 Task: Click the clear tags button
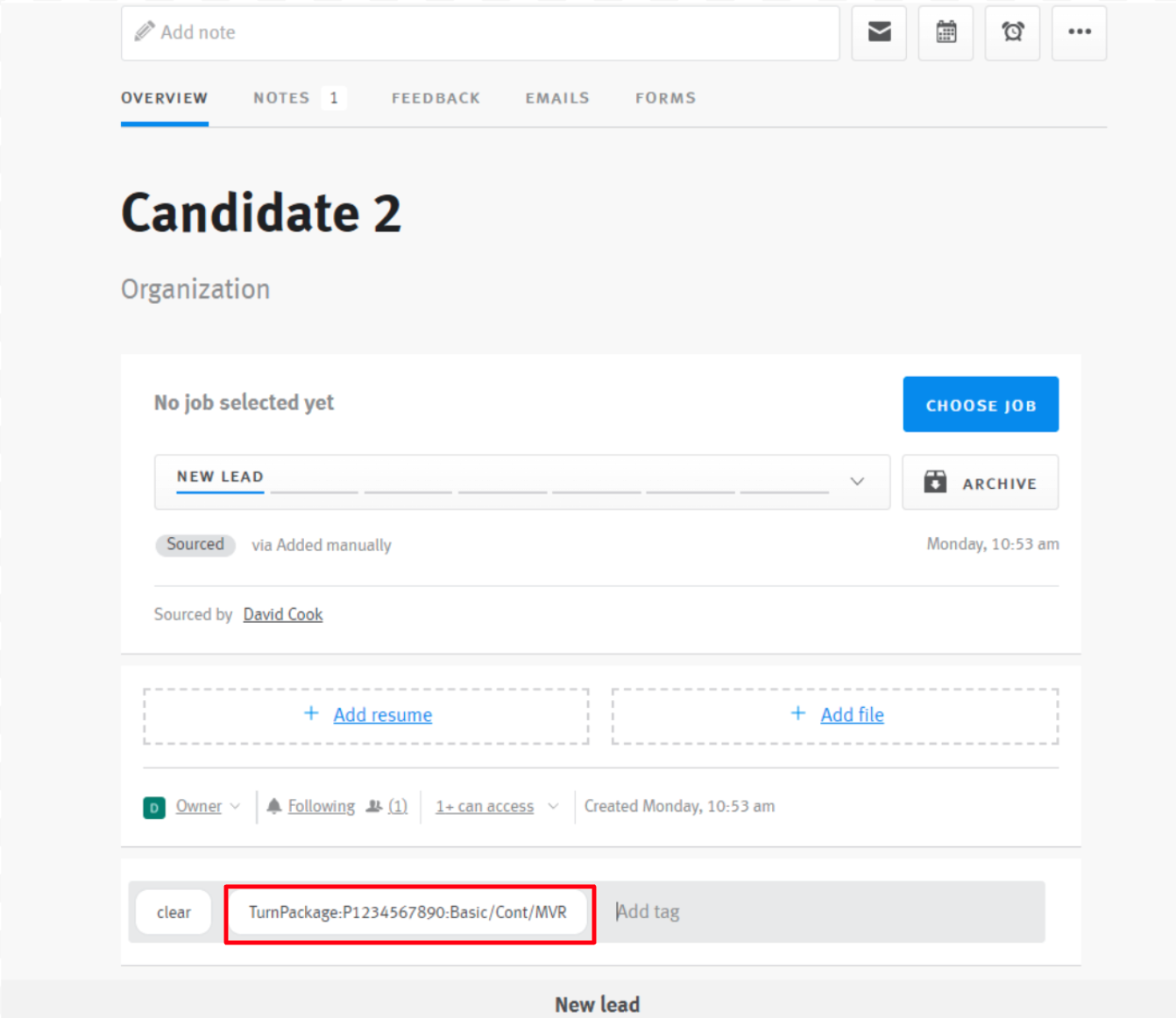tap(174, 912)
